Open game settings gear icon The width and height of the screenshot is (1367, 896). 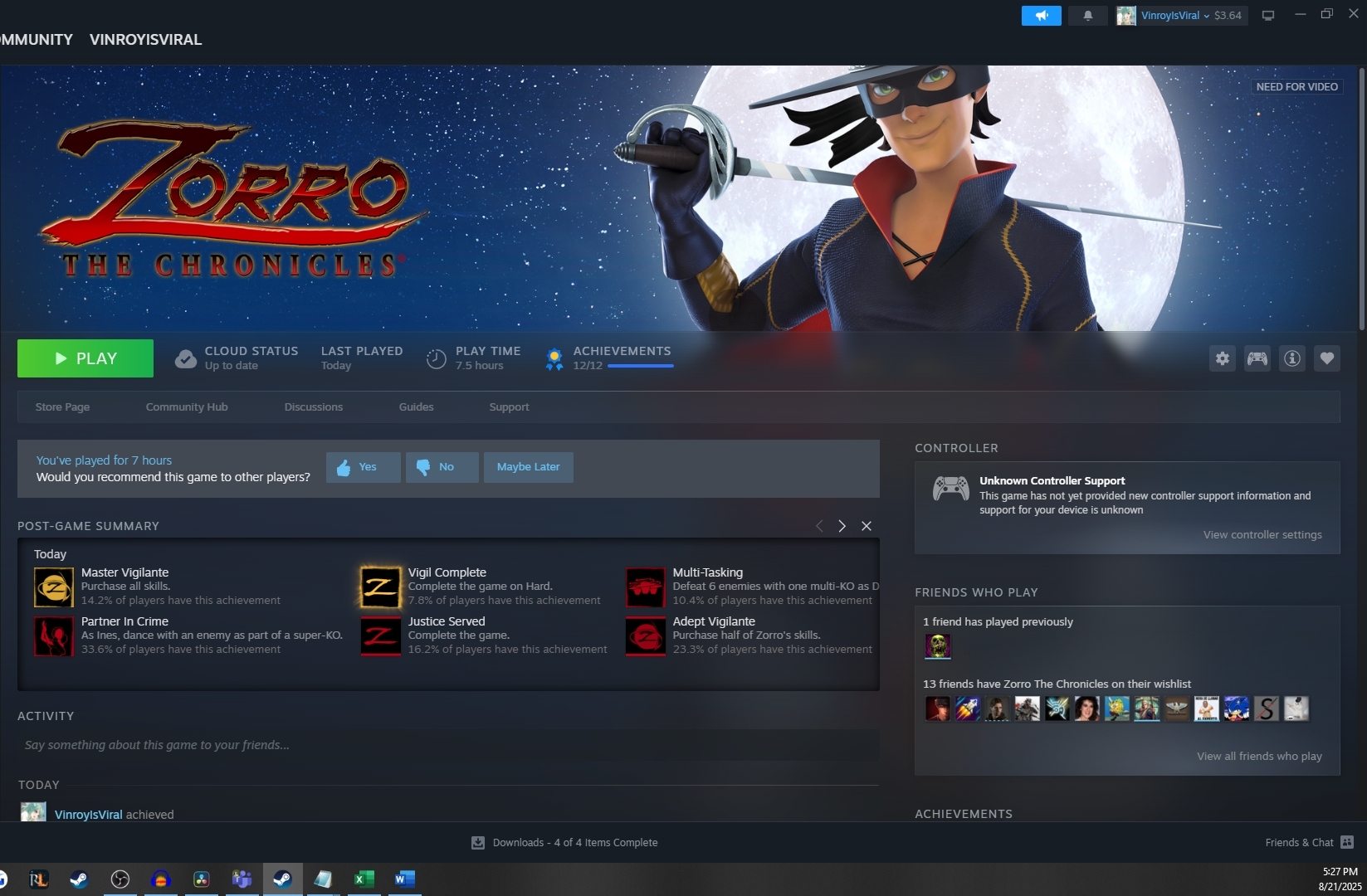pyautogui.click(x=1223, y=358)
